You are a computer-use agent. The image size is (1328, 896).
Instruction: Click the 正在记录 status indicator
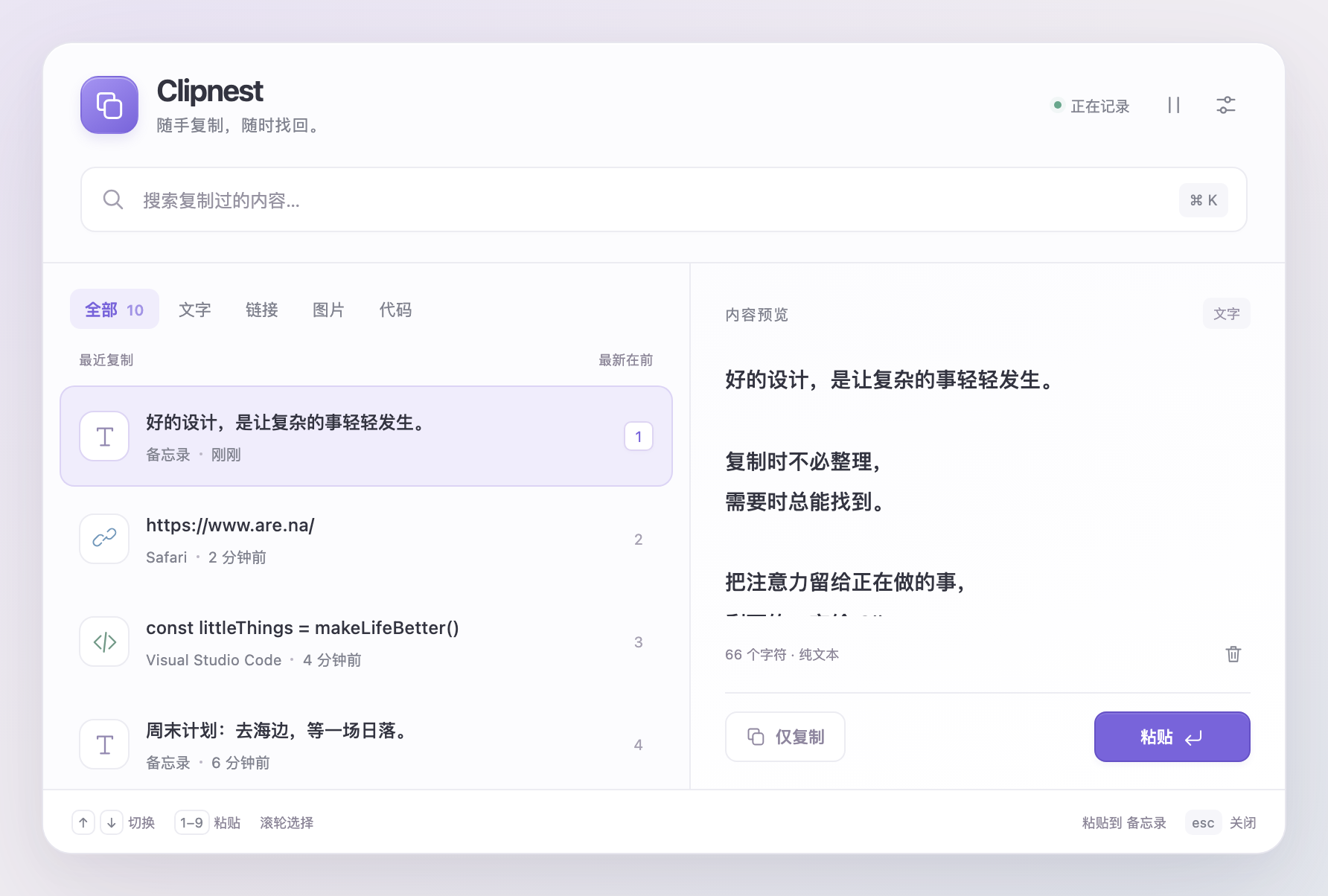[x=1091, y=106]
